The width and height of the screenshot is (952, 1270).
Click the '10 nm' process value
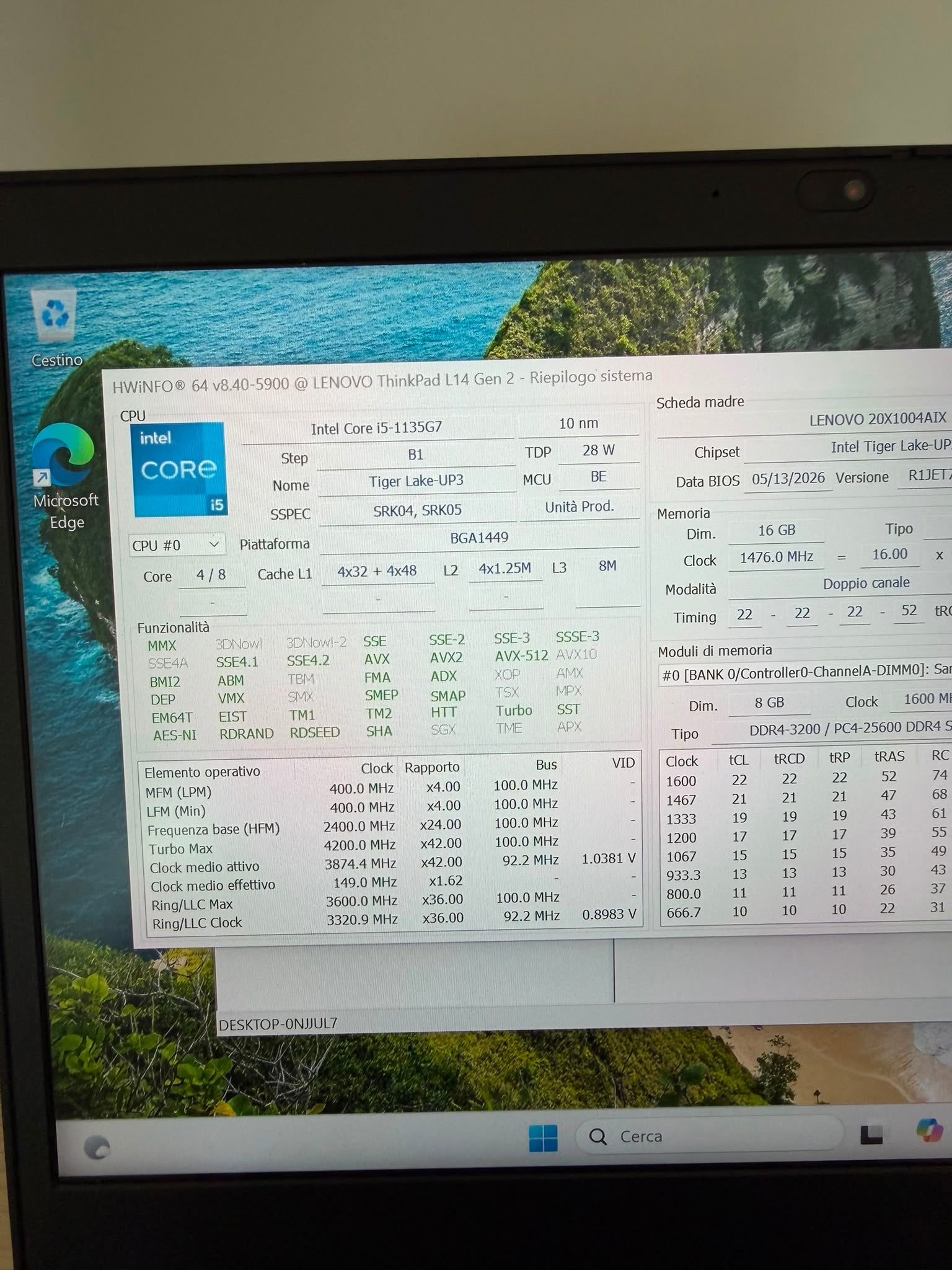click(x=578, y=424)
